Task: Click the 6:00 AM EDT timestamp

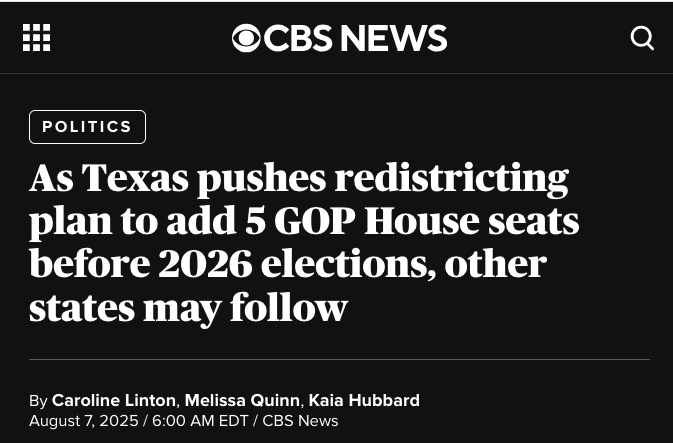Action: [x=200, y=421]
